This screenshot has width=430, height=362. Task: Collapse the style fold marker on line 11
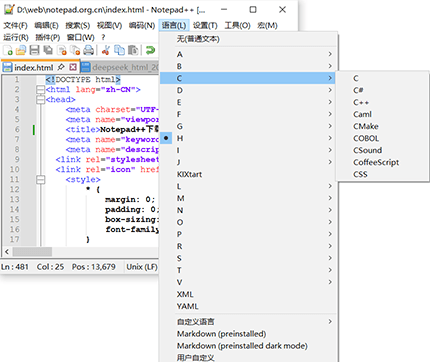point(40,180)
